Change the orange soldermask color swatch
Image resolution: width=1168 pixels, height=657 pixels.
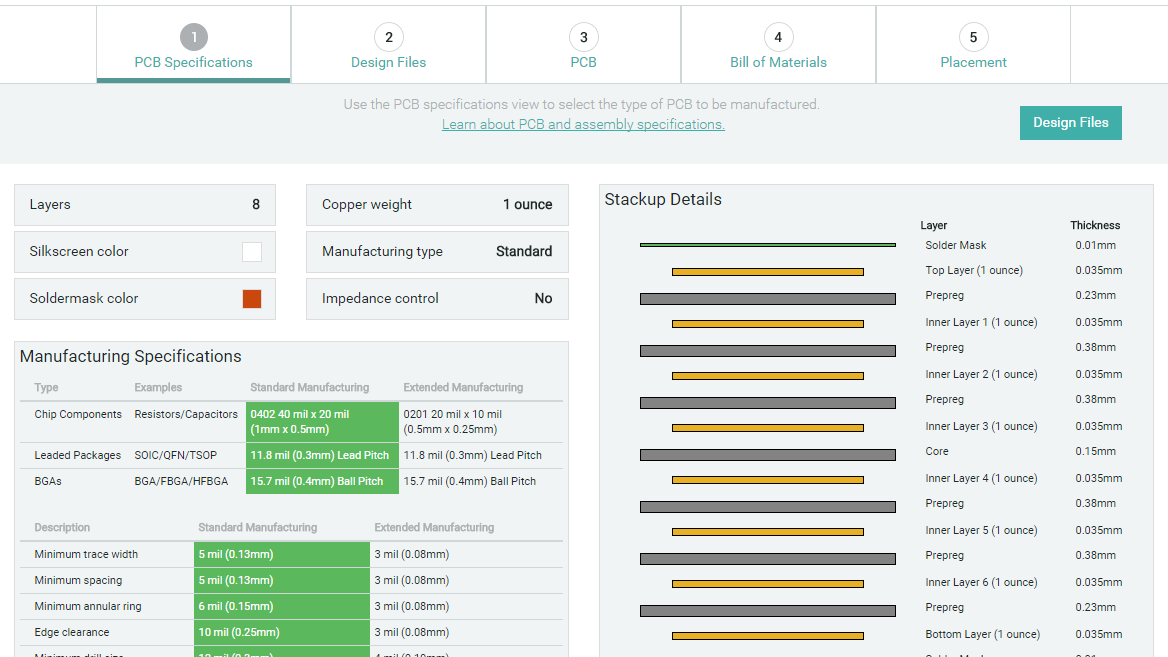point(252,299)
